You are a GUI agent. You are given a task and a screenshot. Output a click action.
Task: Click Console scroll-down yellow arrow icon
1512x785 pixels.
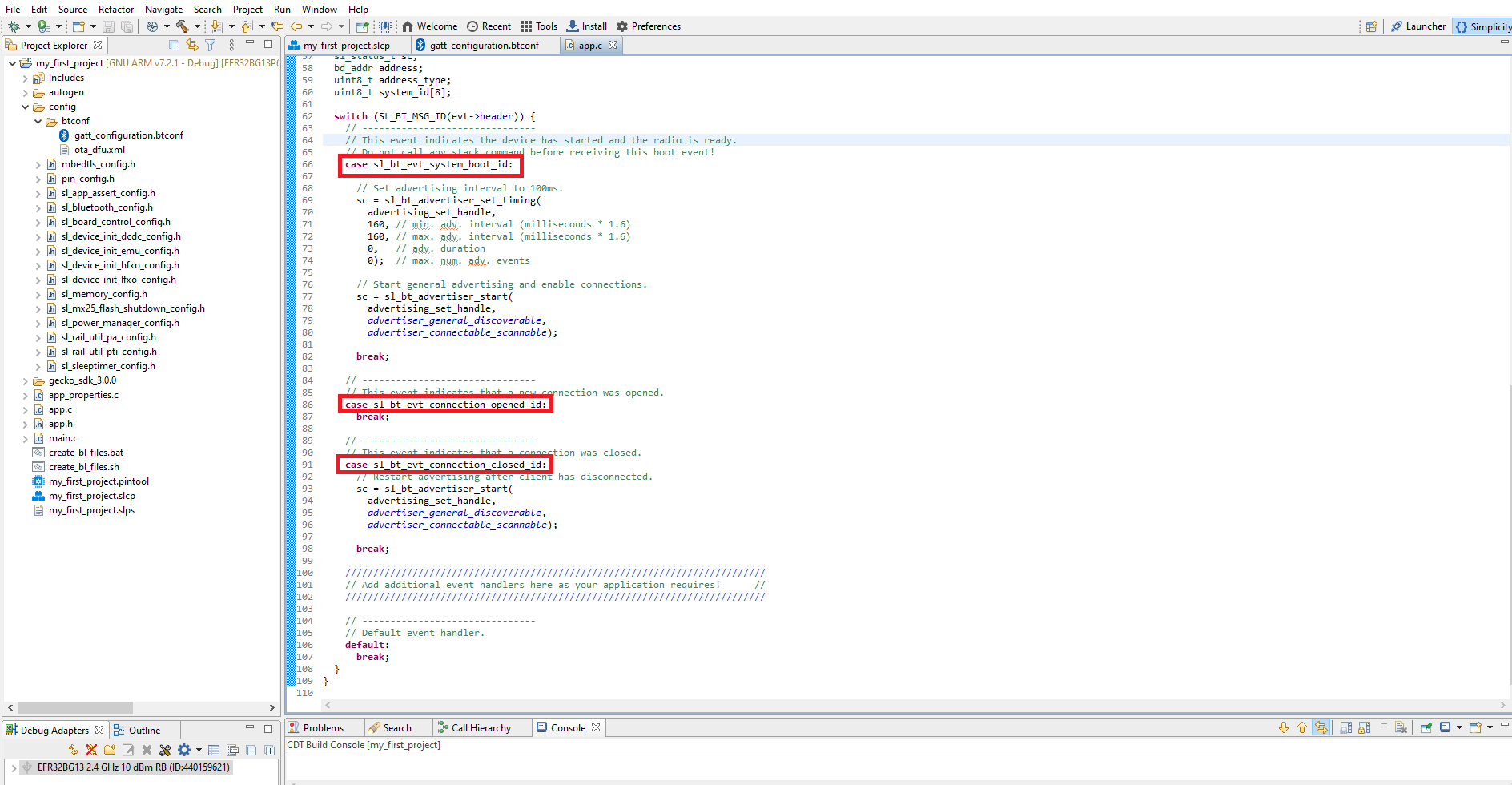(x=1284, y=728)
